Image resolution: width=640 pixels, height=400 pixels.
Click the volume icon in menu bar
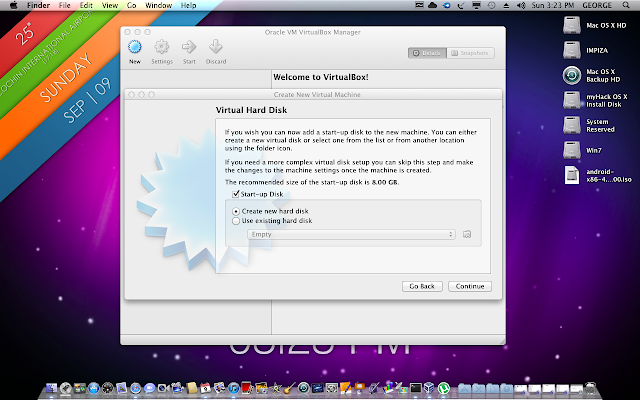[x=521, y=5]
